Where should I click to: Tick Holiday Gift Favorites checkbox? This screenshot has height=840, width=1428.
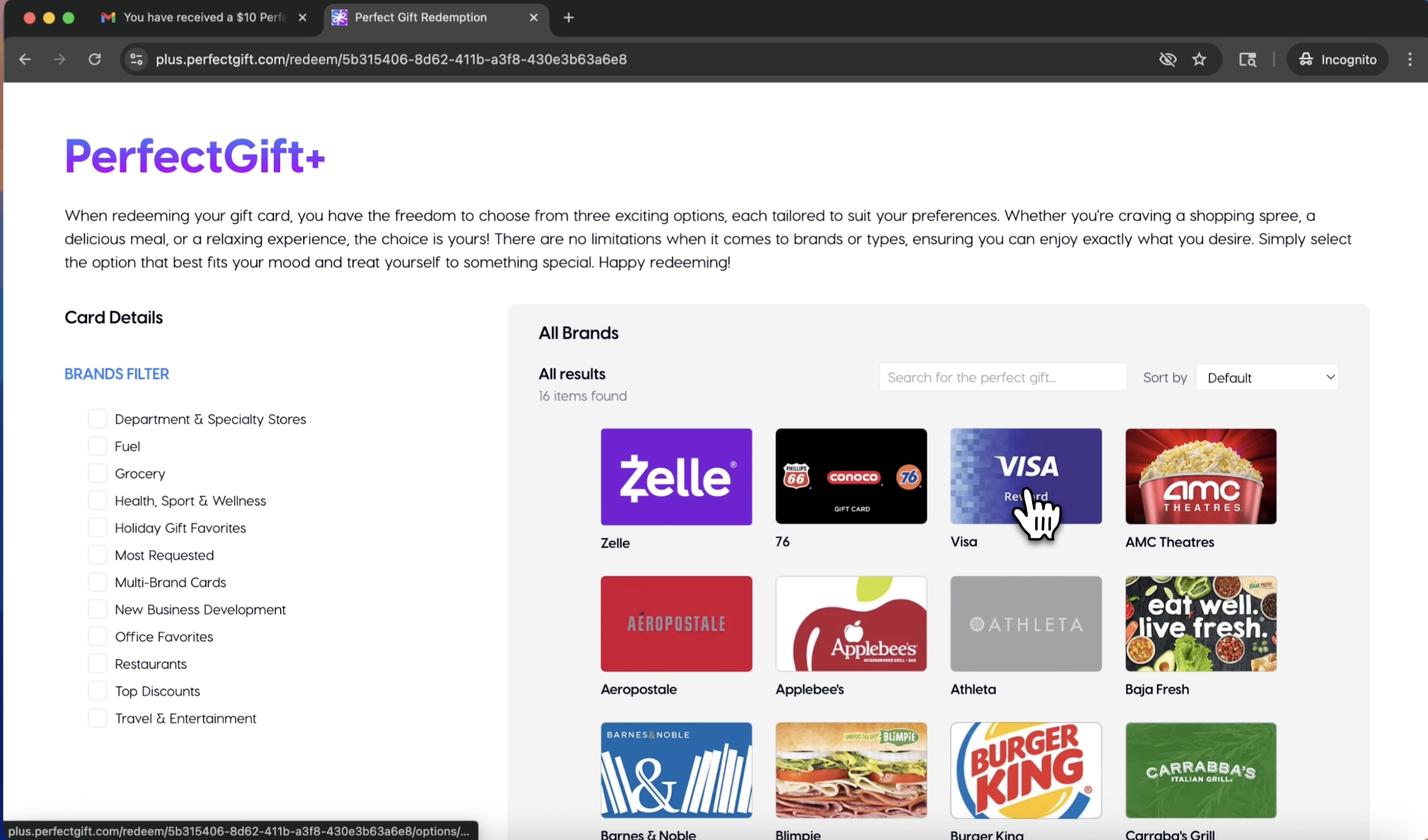pyautogui.click(x=98, y=528)
